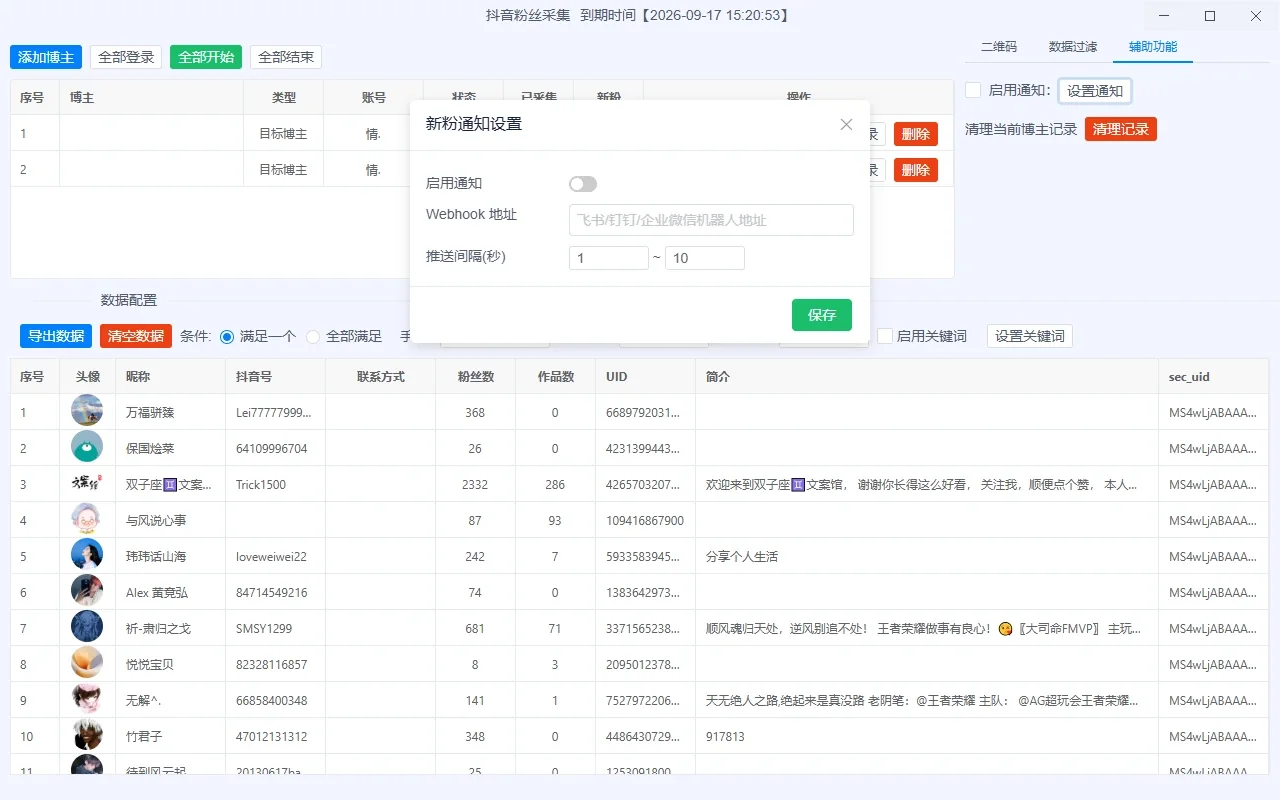Viewport: 1280px width, 800px height.
Task: Tick the 启用通知 checkbox in the side panel
Action: tap(973, 91)
